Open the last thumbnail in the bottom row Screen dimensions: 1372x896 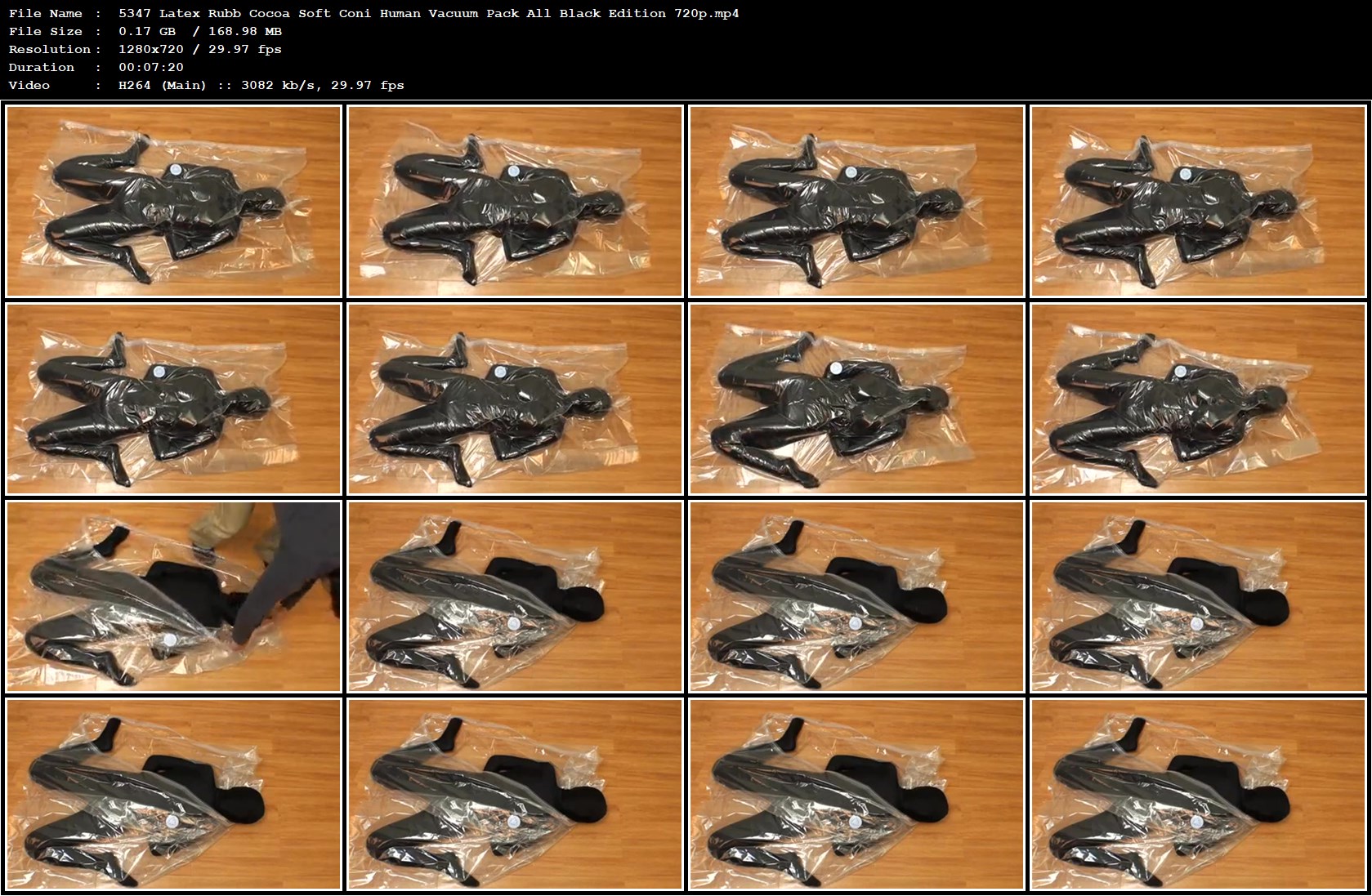click(x=1198, y=795)
